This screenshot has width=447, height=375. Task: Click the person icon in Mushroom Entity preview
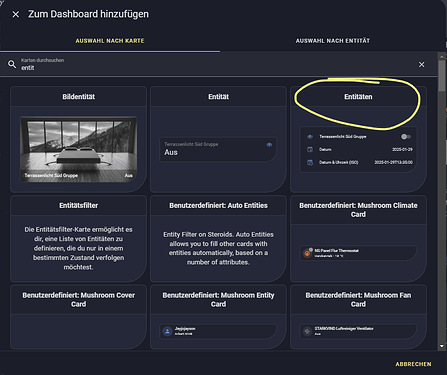pyautogui.click(x=167, y=331)
